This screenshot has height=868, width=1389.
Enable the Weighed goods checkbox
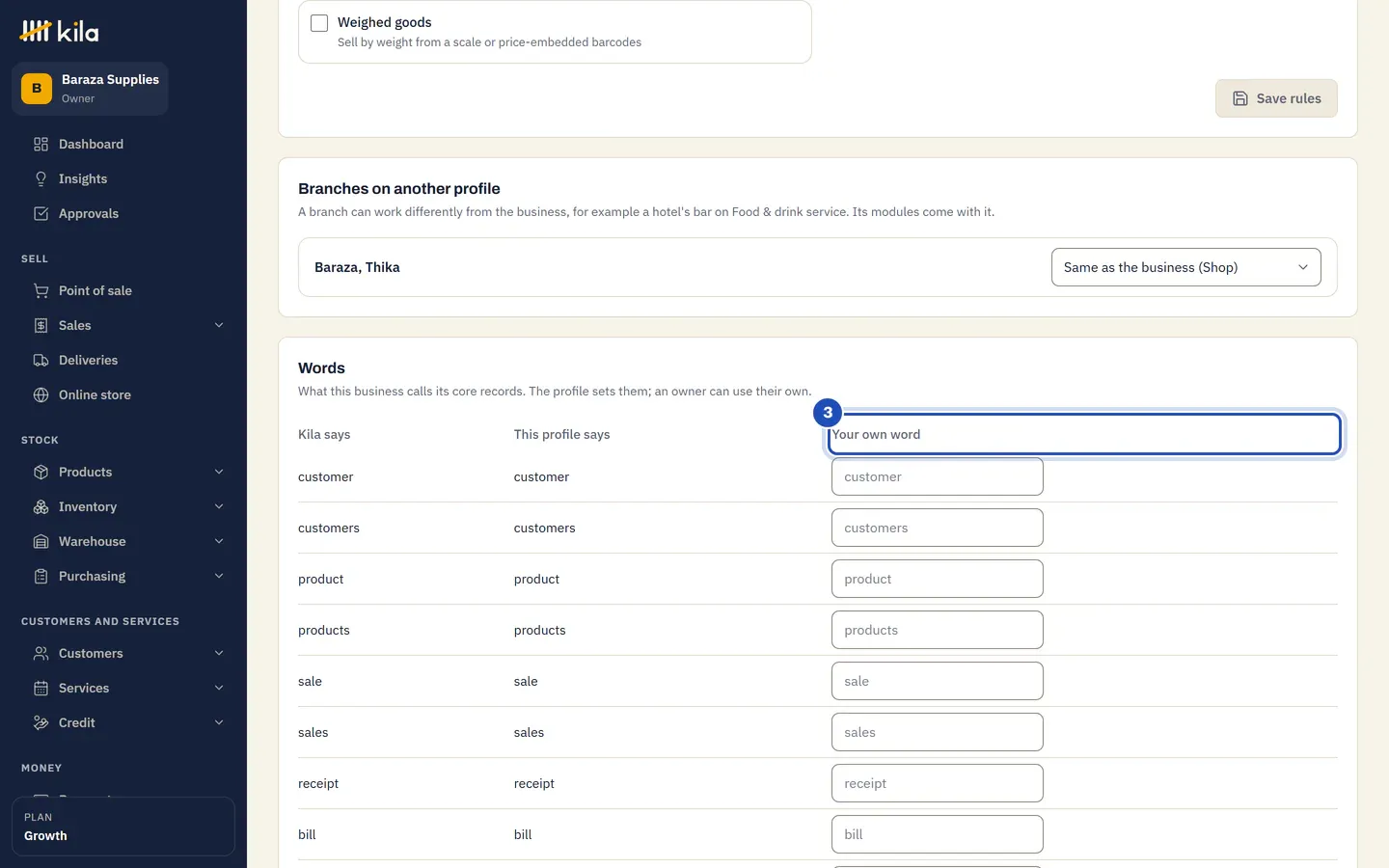(x=319, y=22)
